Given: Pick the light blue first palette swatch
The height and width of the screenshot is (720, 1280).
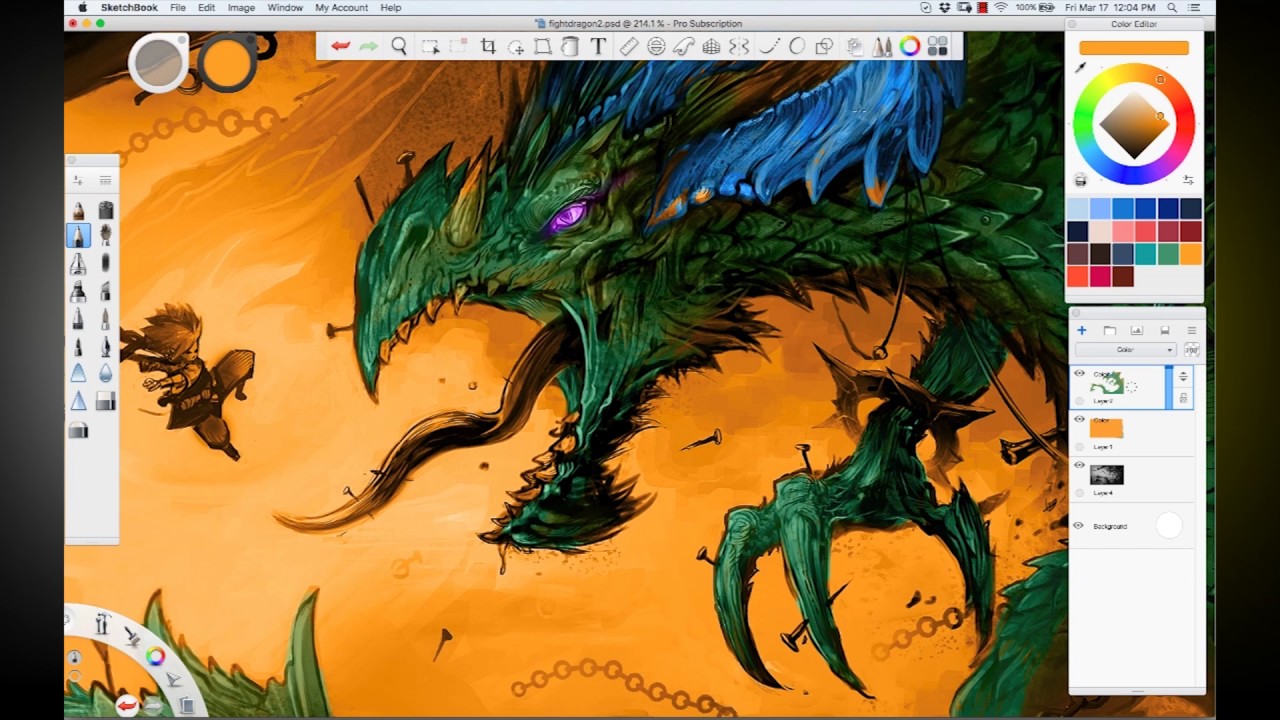Looking at the screenshot, I should (x=1077, y=208).
